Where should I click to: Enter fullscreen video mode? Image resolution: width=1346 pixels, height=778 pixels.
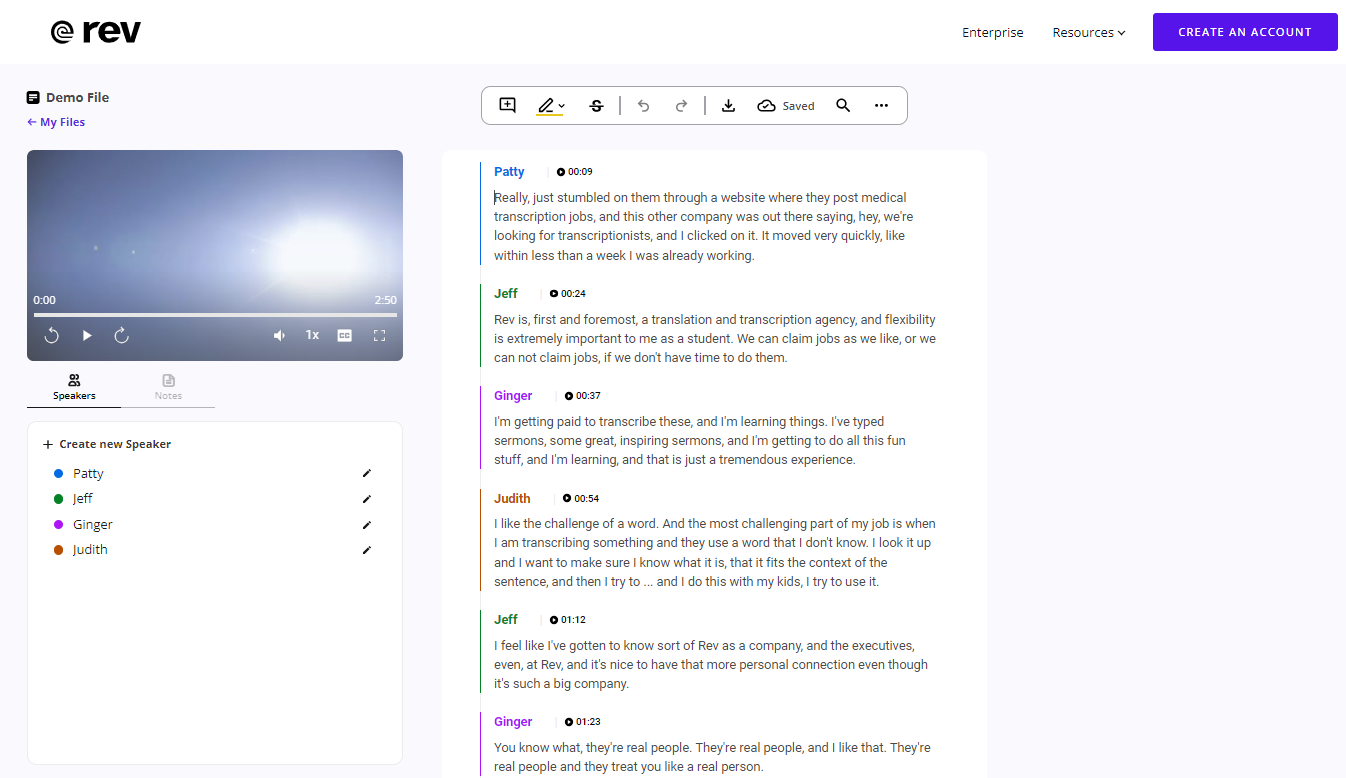[379, 335]
